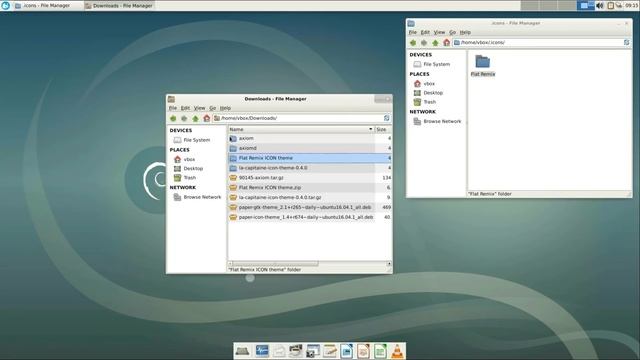Open the text editor notepad dock icon

[x=330, y=351]
